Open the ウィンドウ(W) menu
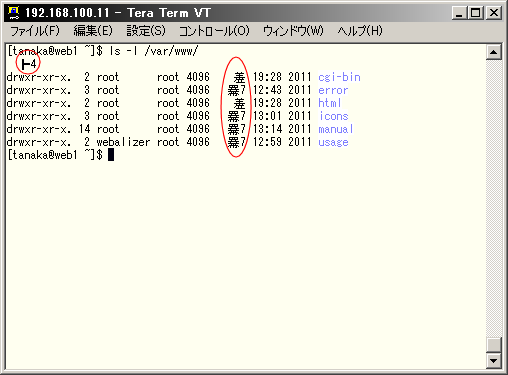The image size is (508, 375). (293, 31)
